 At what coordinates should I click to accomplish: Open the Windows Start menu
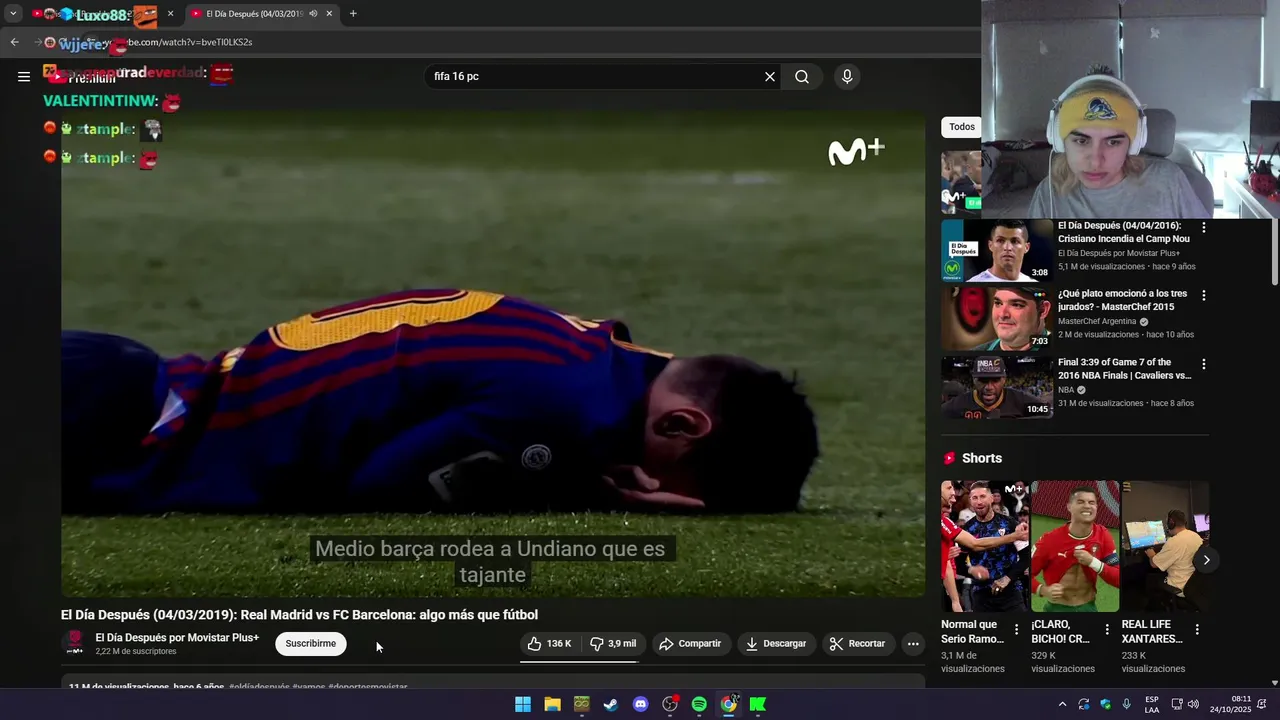[x=523, y=704]
